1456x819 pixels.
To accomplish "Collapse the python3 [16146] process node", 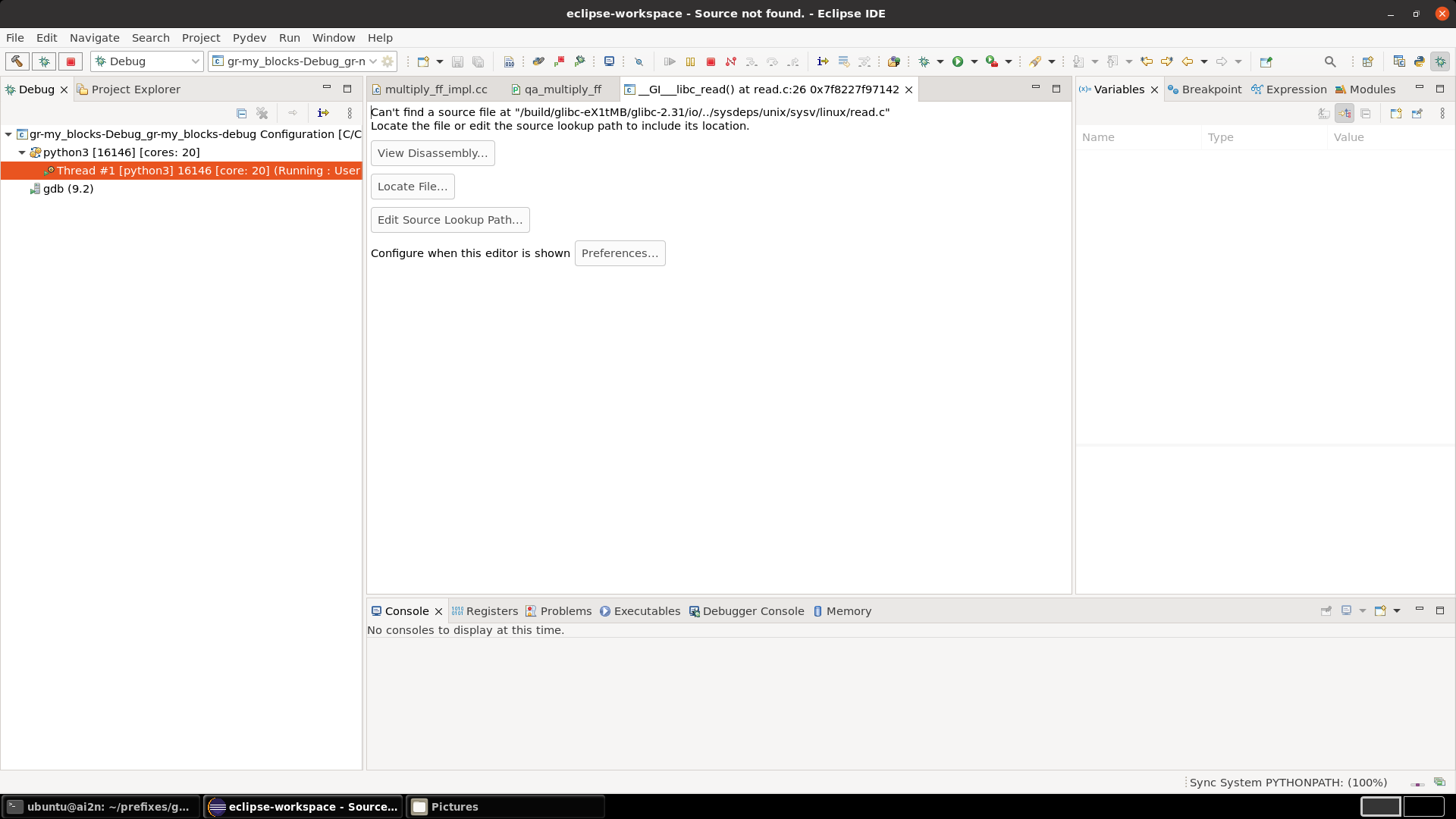I will [x=22, y=152].
